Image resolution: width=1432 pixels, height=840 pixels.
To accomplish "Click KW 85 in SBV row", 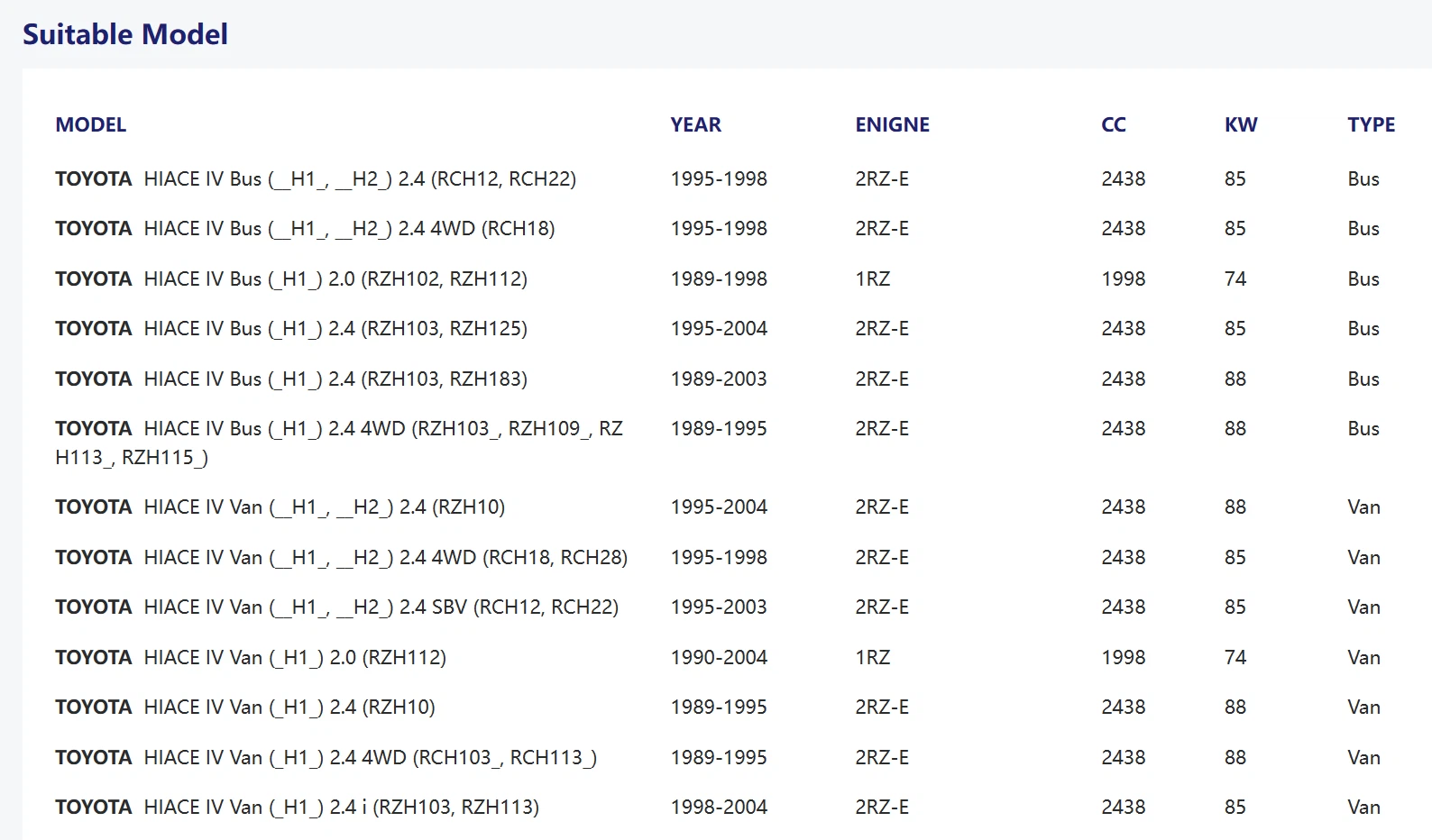I will [1235, 607].
